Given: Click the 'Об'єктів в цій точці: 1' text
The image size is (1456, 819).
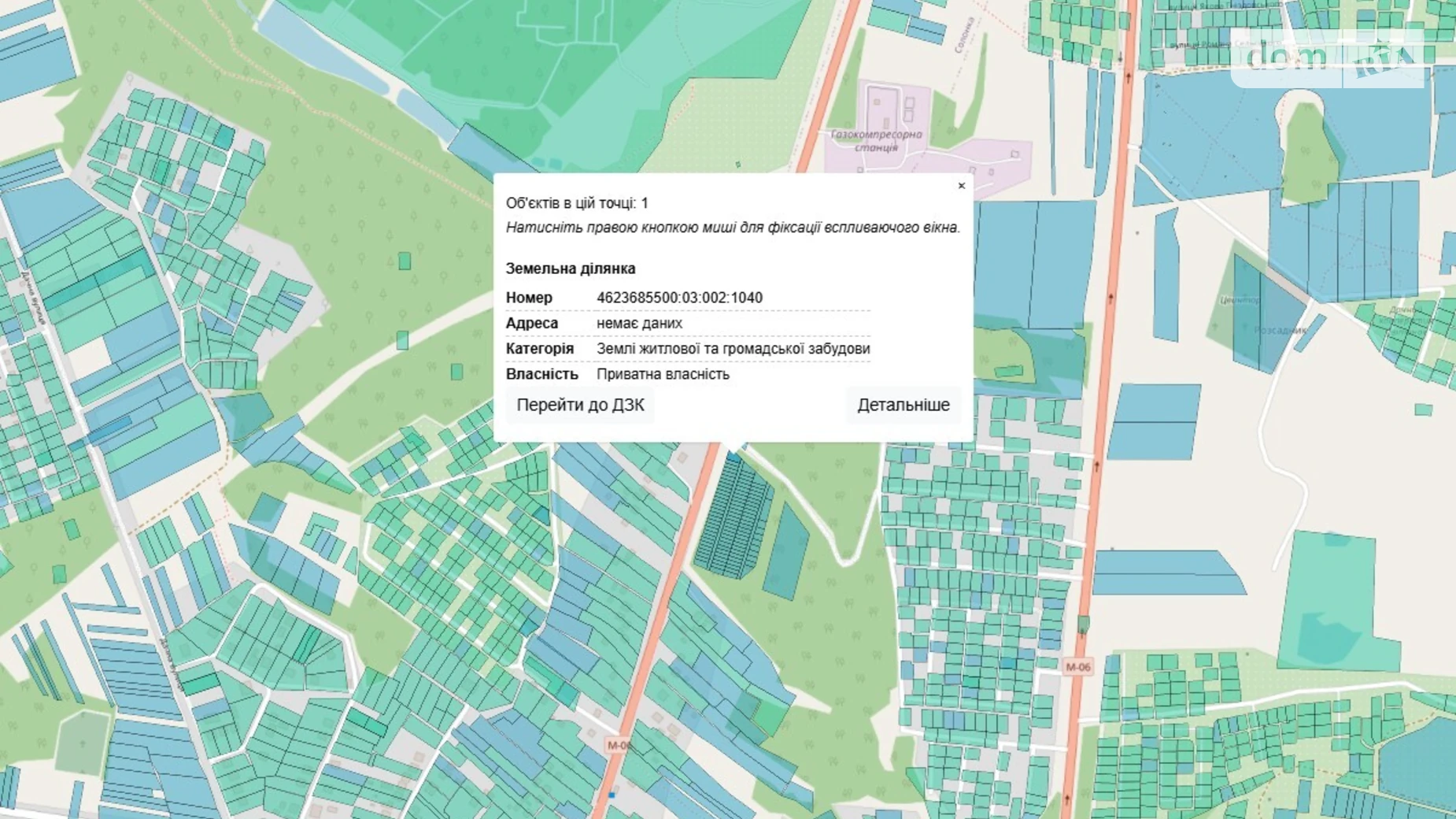Looking at the screenshot, I should coord(577,203).
